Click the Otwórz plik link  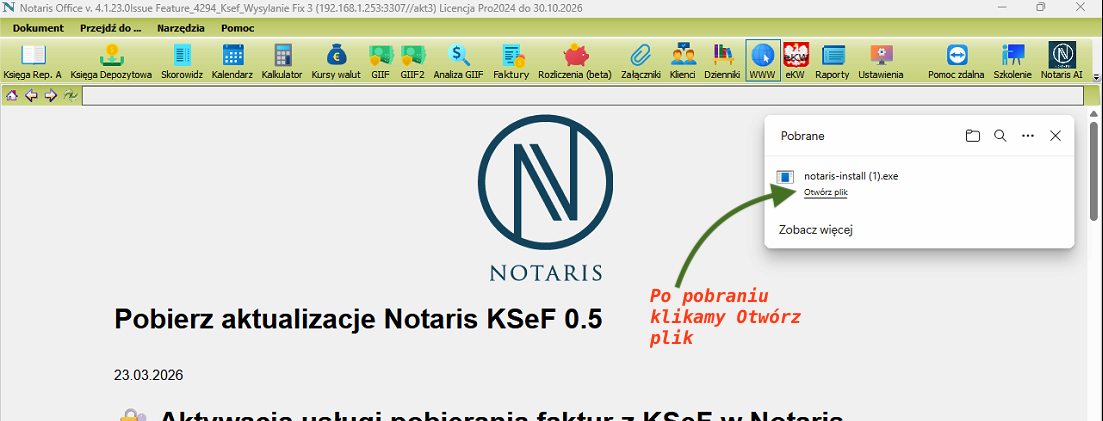tap(825, 192)
